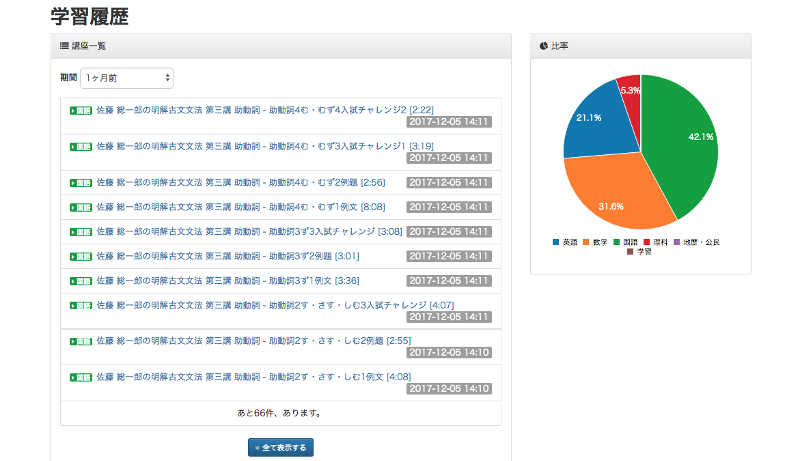Image resolution: width=800 pixels, height=461 pixels.
Task: Click green 国語 badge on むず2例題 row
Action: click(81, 183)
